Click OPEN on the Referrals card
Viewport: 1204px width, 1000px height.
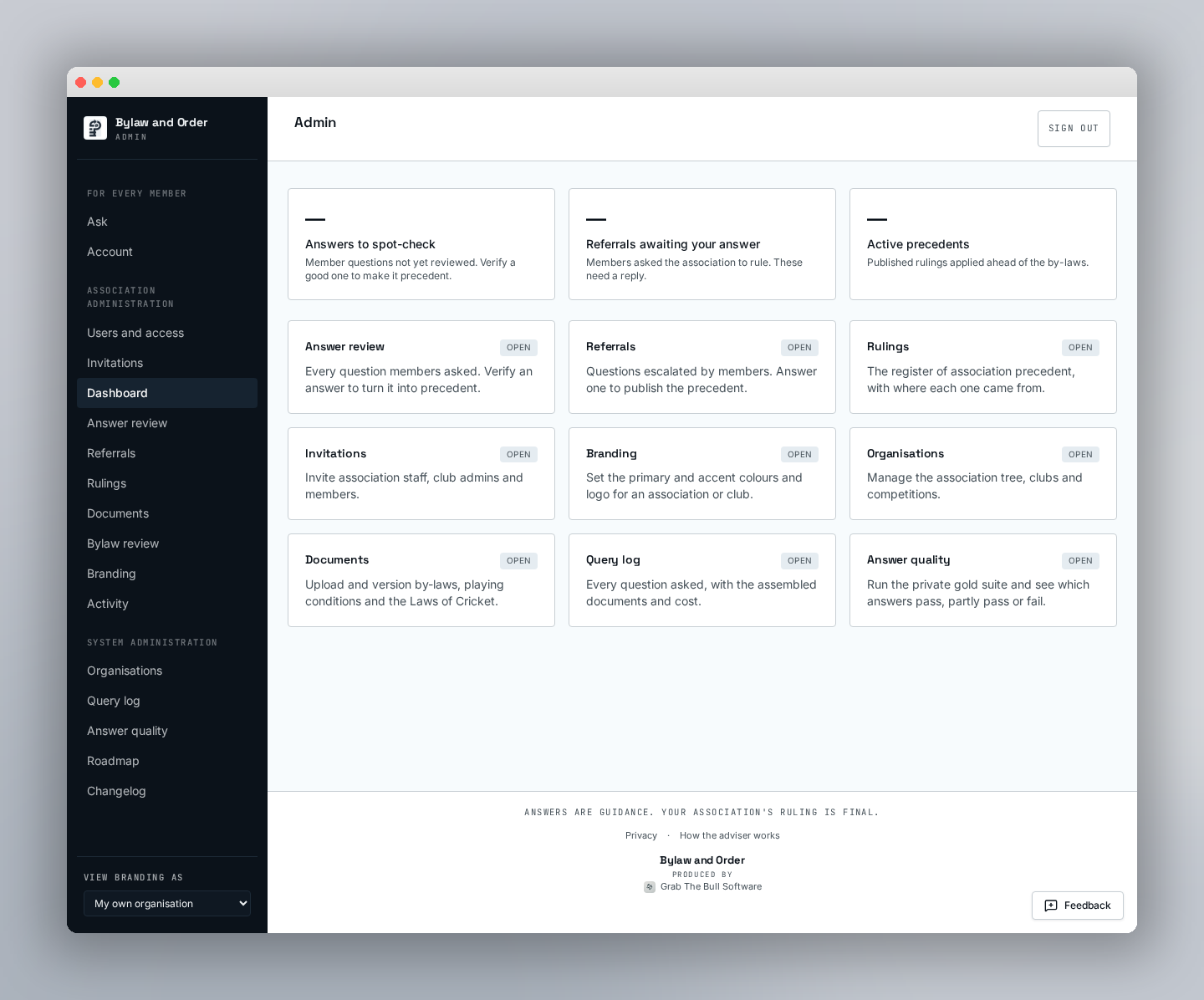click(x=799, y=348)
